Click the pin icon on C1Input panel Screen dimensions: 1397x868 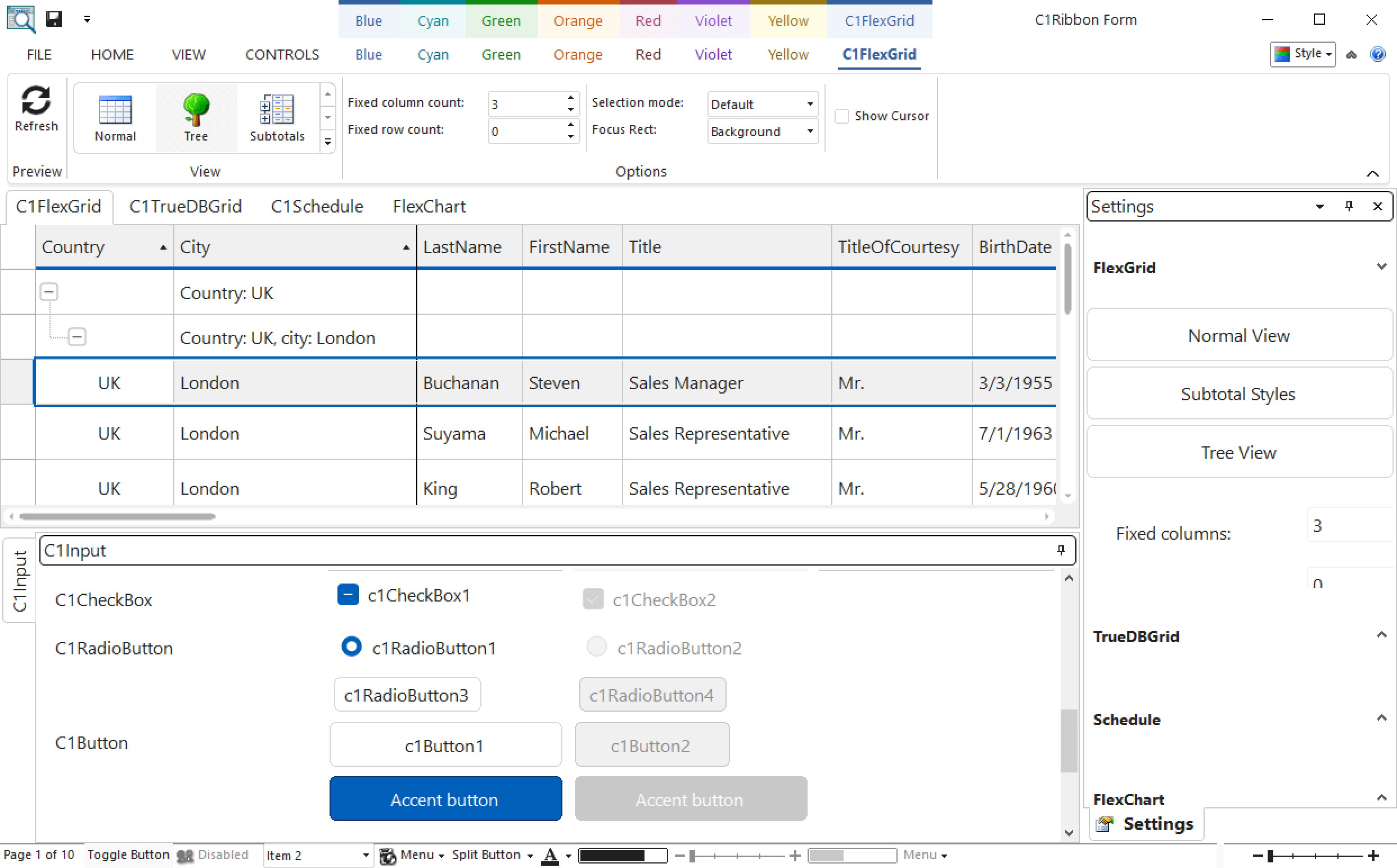1061,550
